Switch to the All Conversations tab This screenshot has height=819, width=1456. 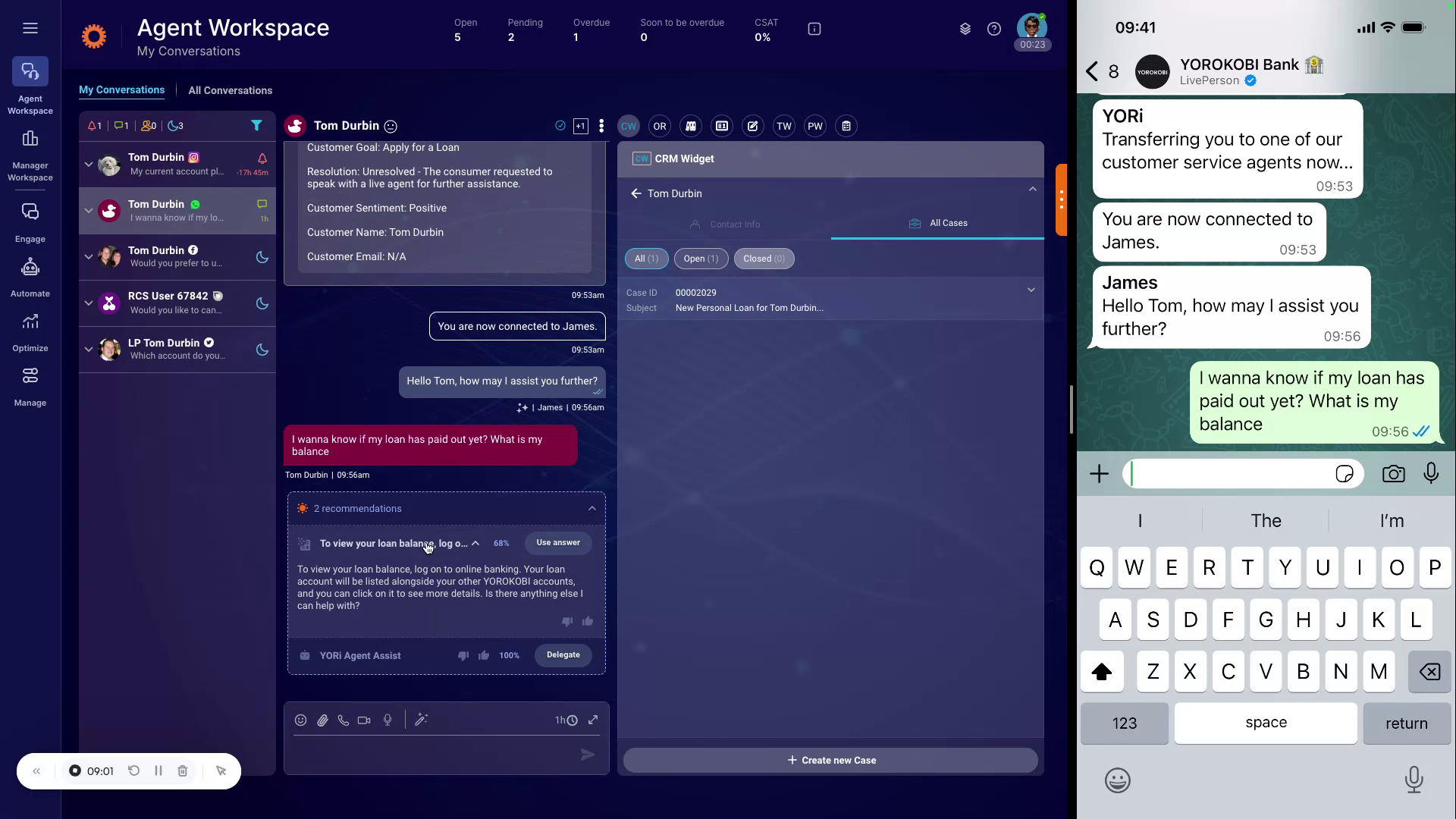[x=230, y=90]
